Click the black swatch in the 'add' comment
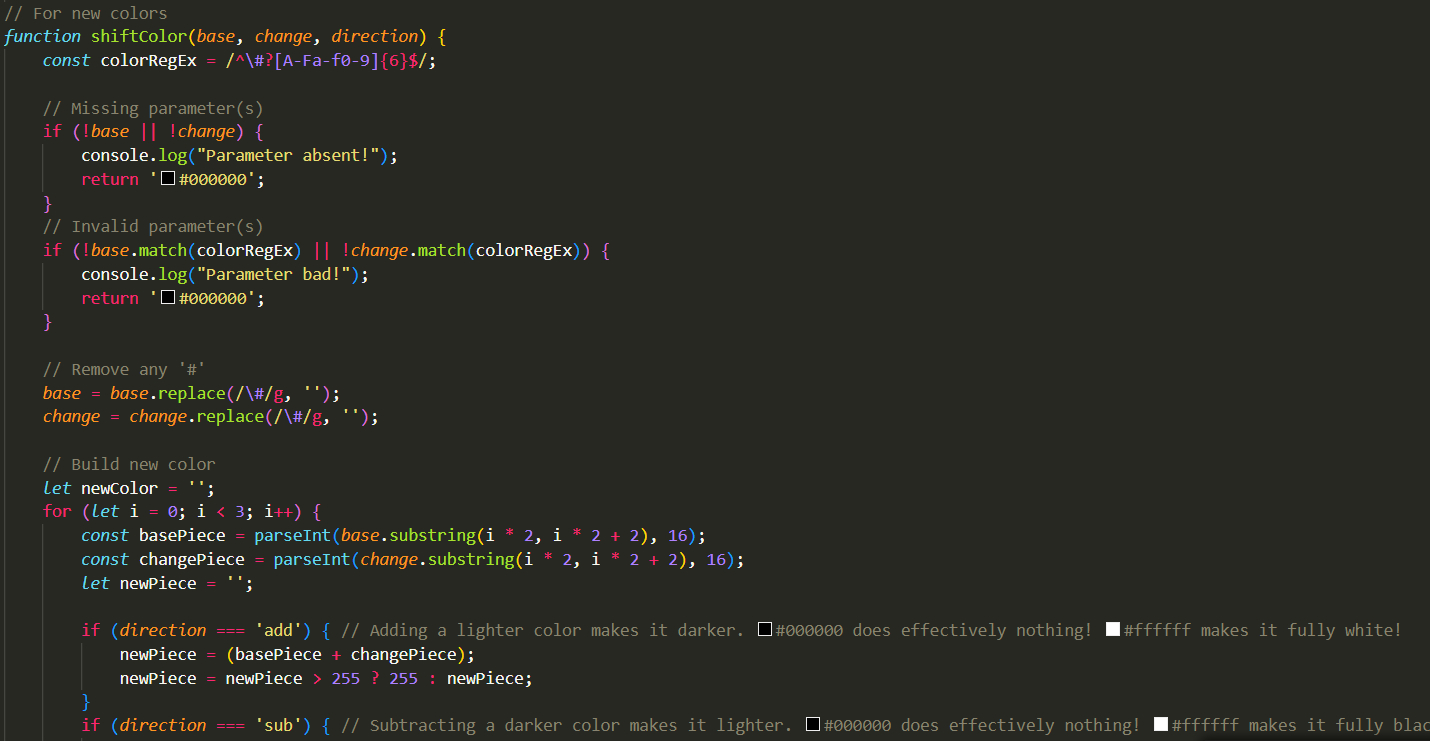 764,629
